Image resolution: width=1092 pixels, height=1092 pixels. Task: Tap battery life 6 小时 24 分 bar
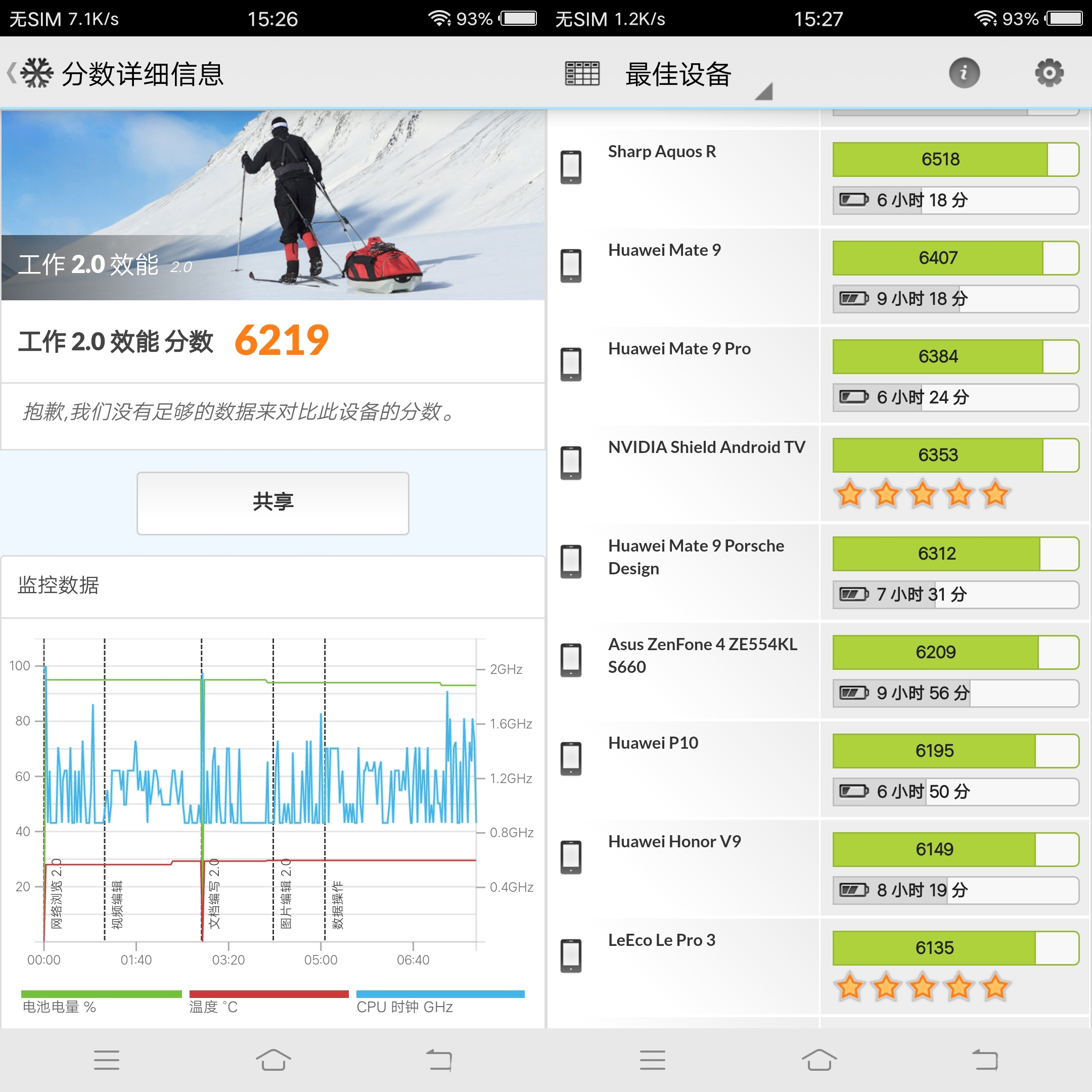pyautogui.click(x=955, y=397)
